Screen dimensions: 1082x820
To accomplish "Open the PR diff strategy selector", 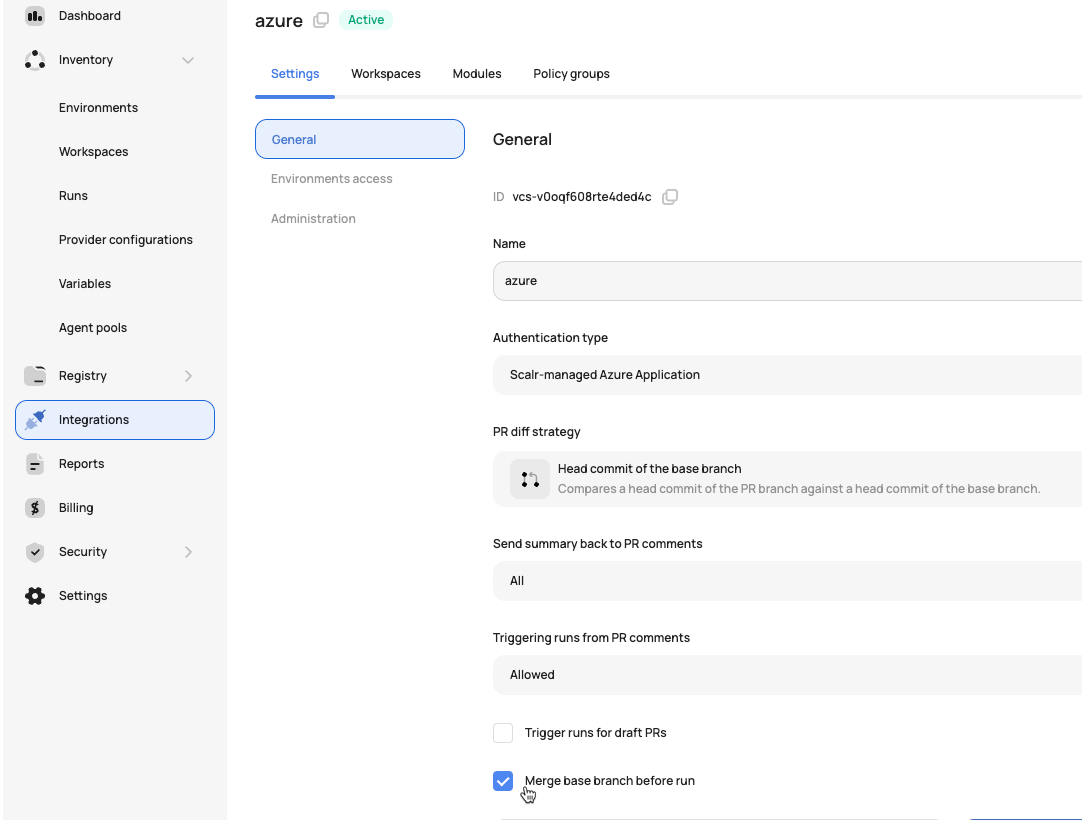I will click(787, 479).
